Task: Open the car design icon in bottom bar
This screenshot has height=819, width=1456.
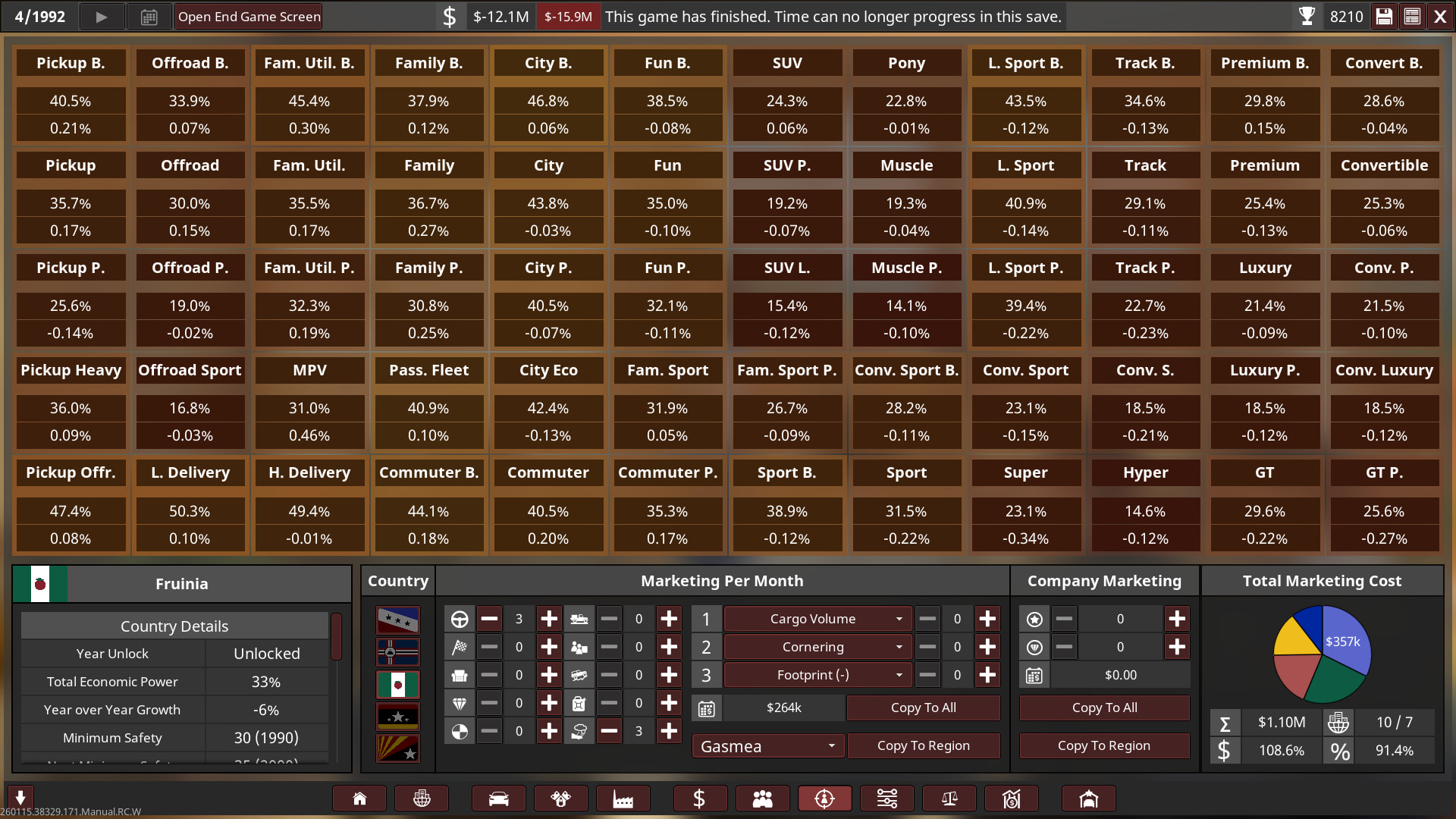Action: pos(498,799)
